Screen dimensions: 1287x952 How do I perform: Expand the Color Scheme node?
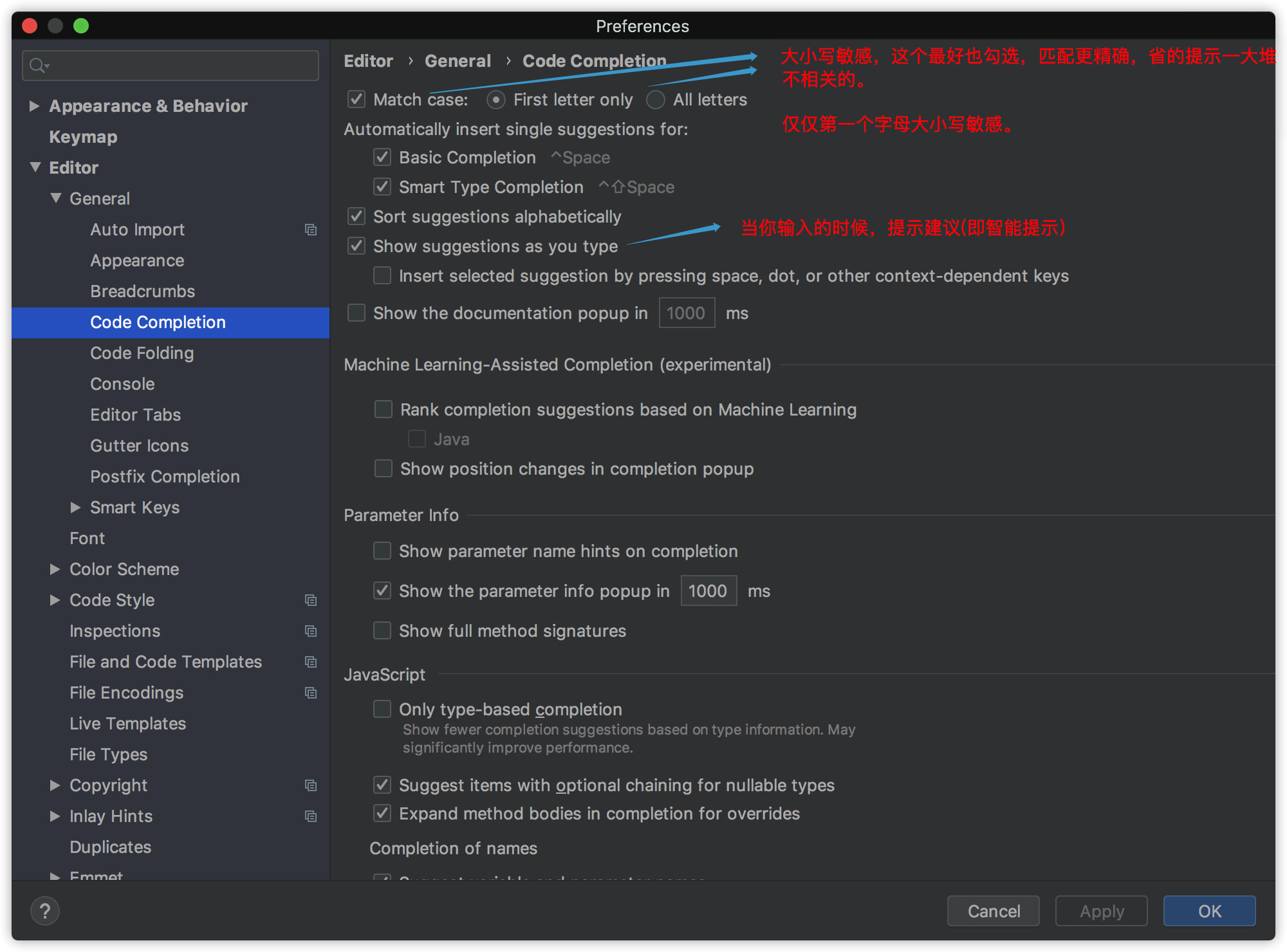[55, 569]
